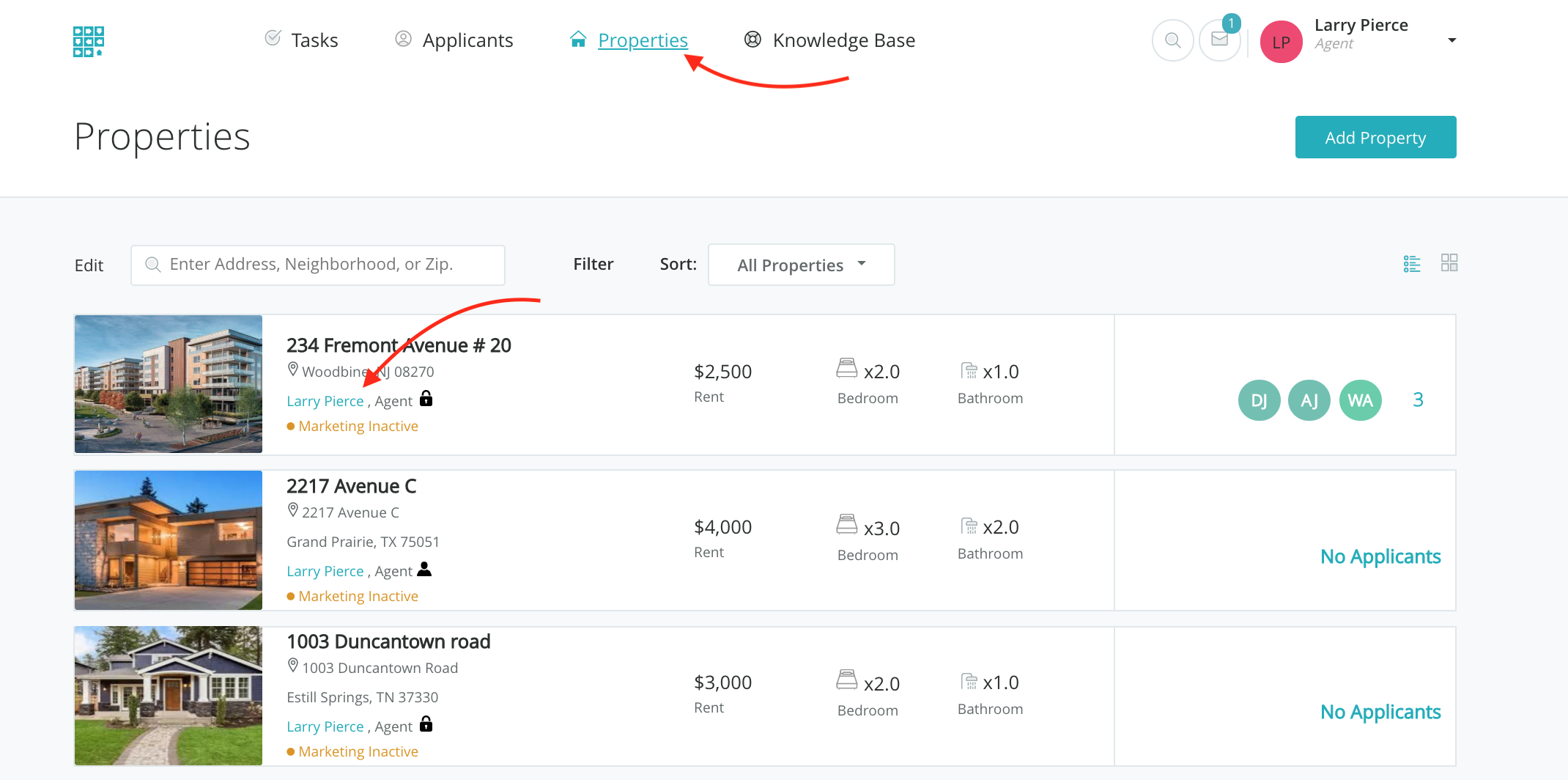This screenshot has height=780, width=1568.
Task: Open the Filter options
Action: pos(593,264)
